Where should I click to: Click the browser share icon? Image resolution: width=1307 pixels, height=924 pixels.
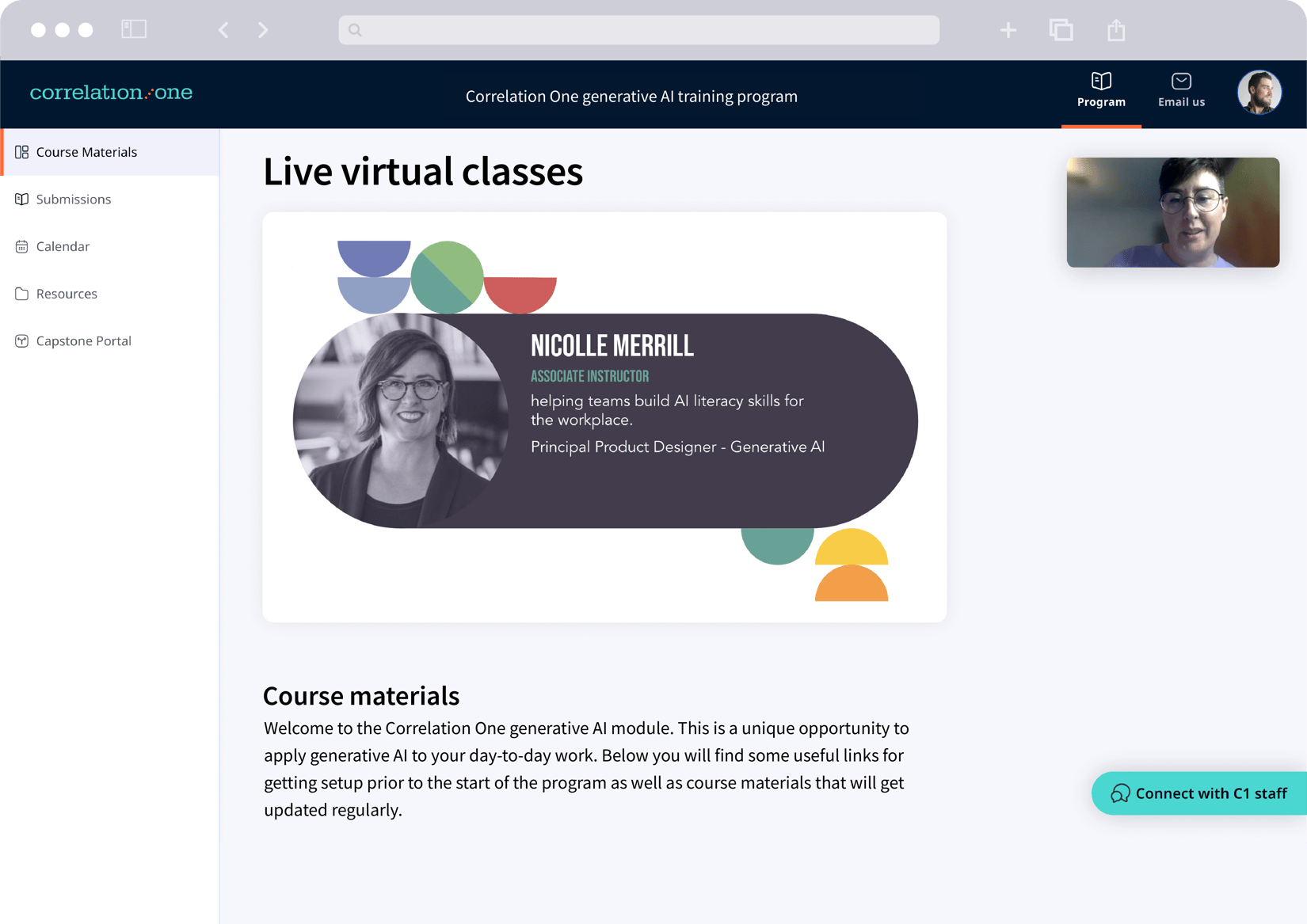(1115, 30)
